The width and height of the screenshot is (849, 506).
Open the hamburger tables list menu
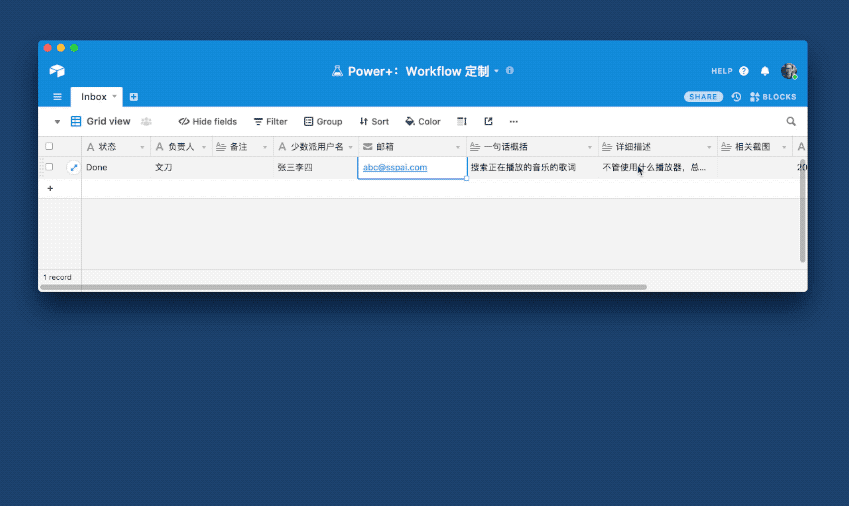pos(57,97)
